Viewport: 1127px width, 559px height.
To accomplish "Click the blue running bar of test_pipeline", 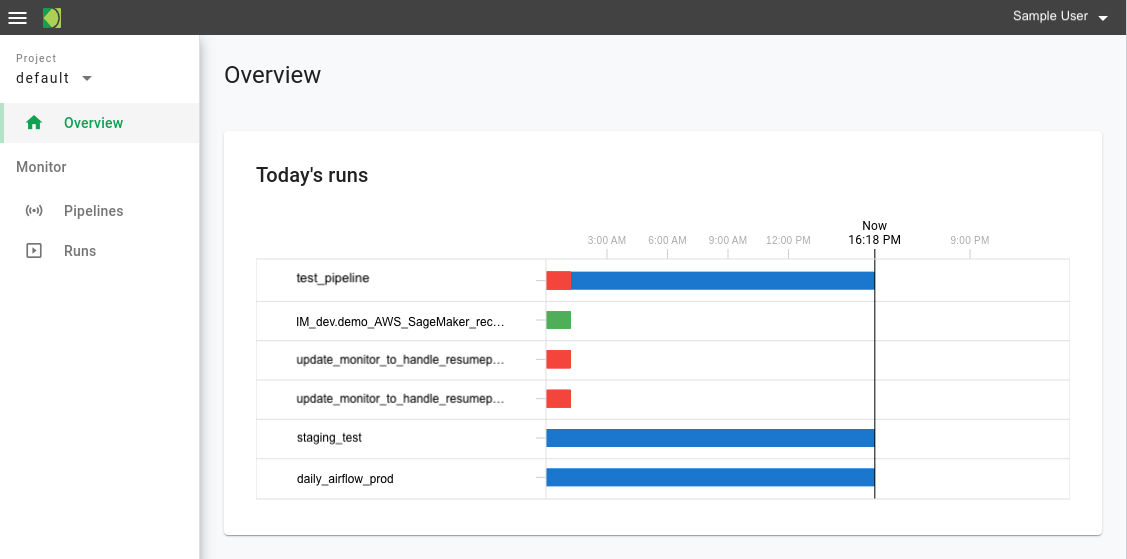I will [722, 280].
